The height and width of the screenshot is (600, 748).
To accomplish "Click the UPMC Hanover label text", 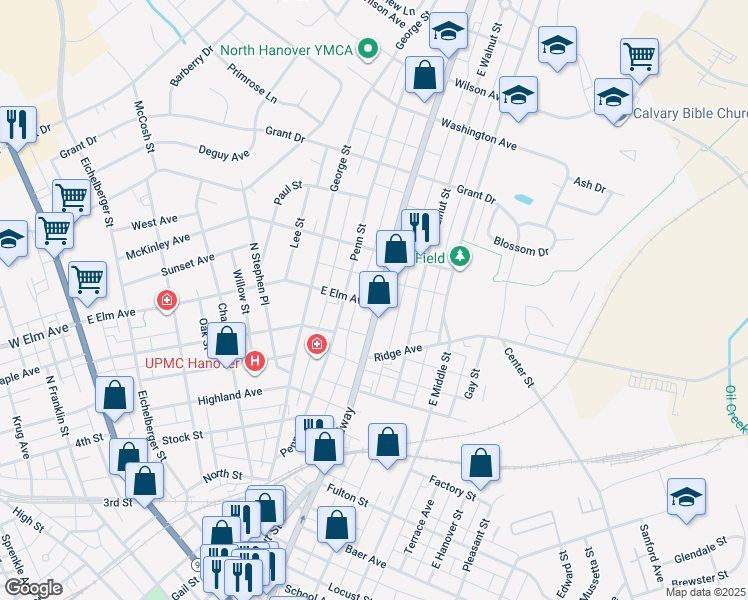I will tap(192, 363).
